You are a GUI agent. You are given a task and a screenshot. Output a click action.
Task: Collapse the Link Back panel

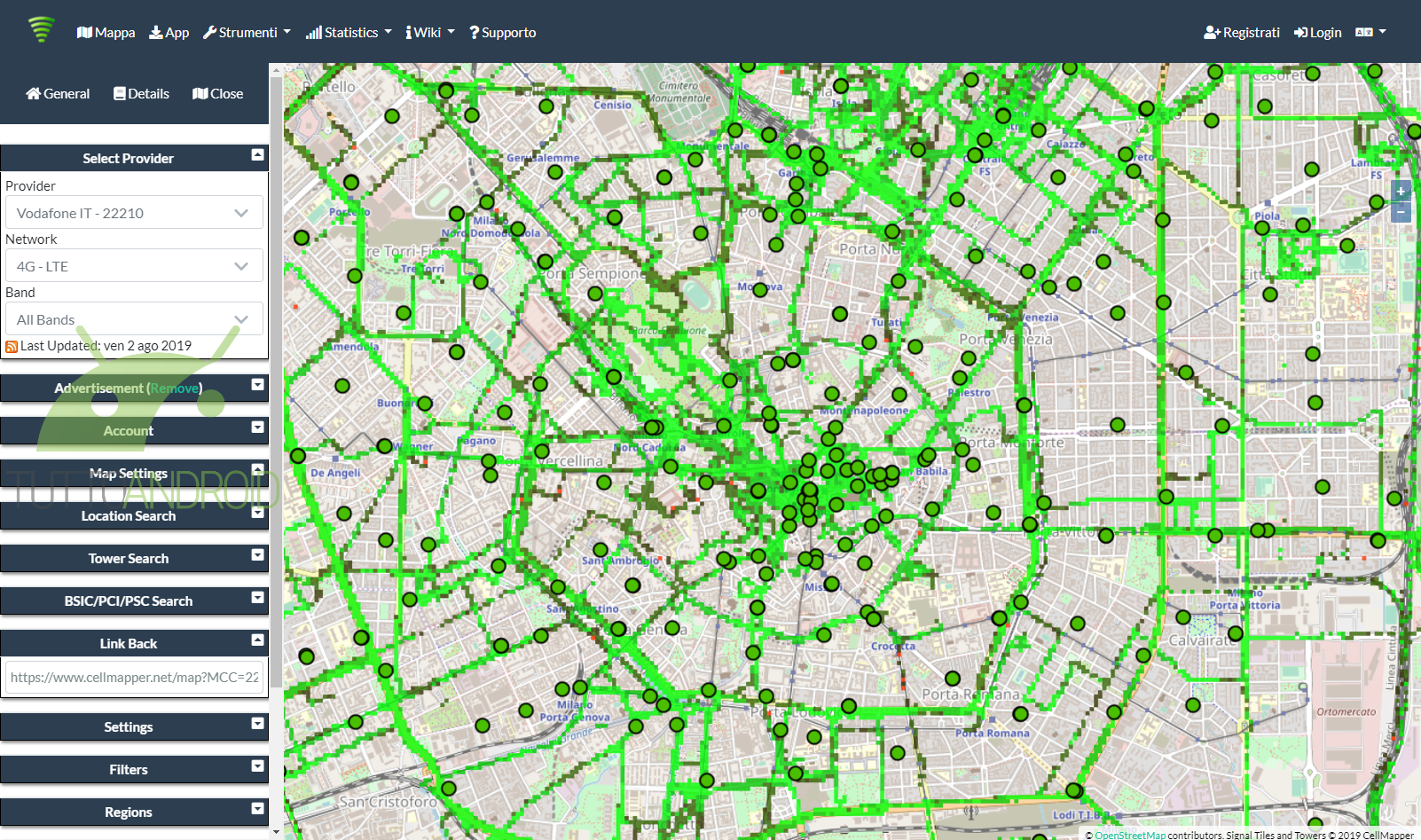click(x=257, y=640)
